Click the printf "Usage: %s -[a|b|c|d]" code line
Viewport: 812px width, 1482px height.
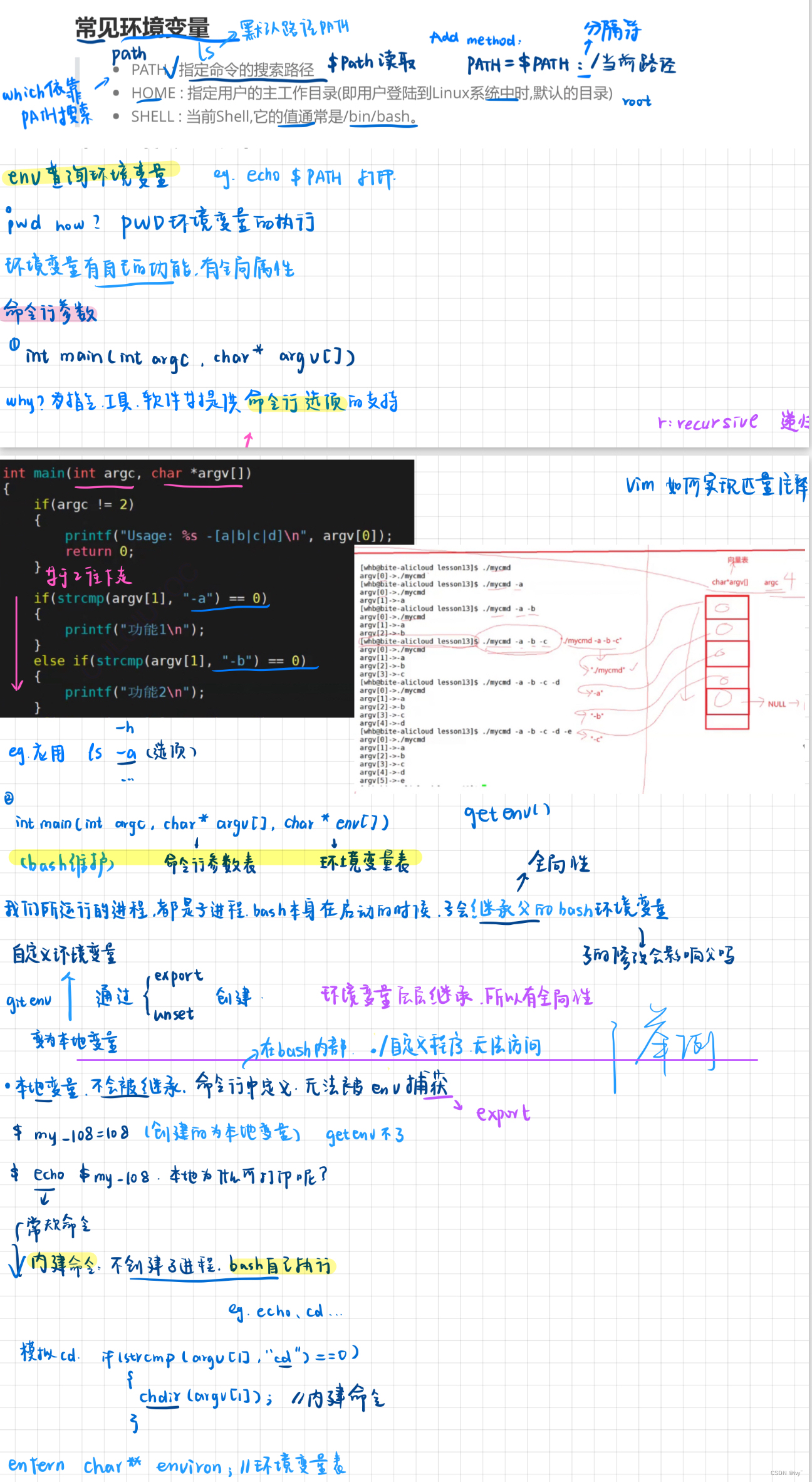click(229, 536)
